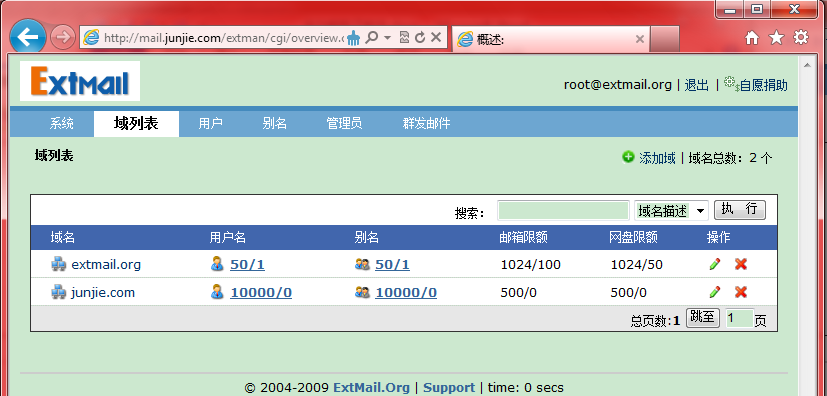The height and width of the screenshot is (396, 827).
Task: Select the 概述 browser tab
Action: coord(551,39)
